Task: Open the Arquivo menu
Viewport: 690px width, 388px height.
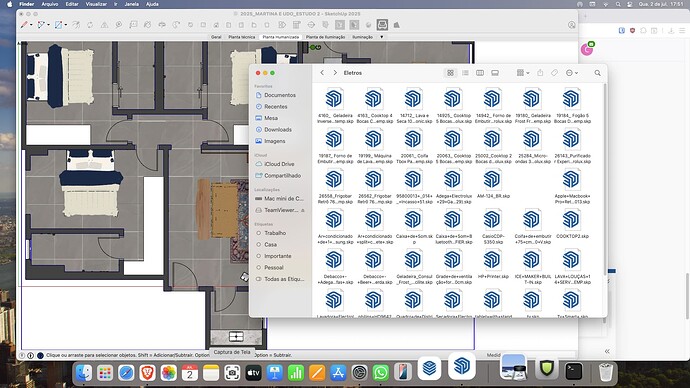Action: tap(50, 4)
